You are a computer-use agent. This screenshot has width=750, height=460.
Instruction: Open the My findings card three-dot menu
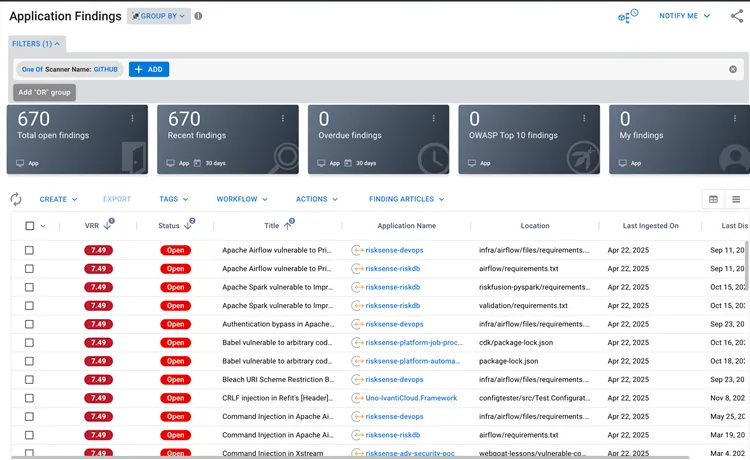point(735,118)
